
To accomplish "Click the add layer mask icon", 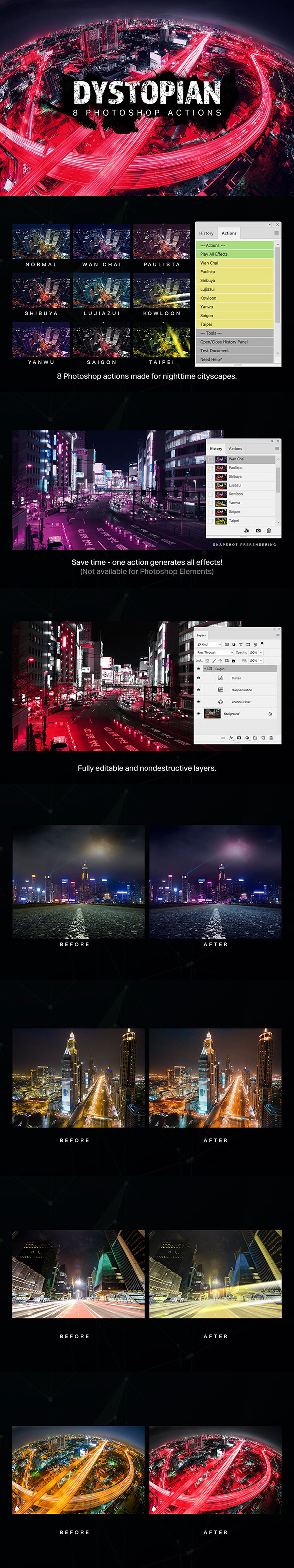I will [239, 738].
